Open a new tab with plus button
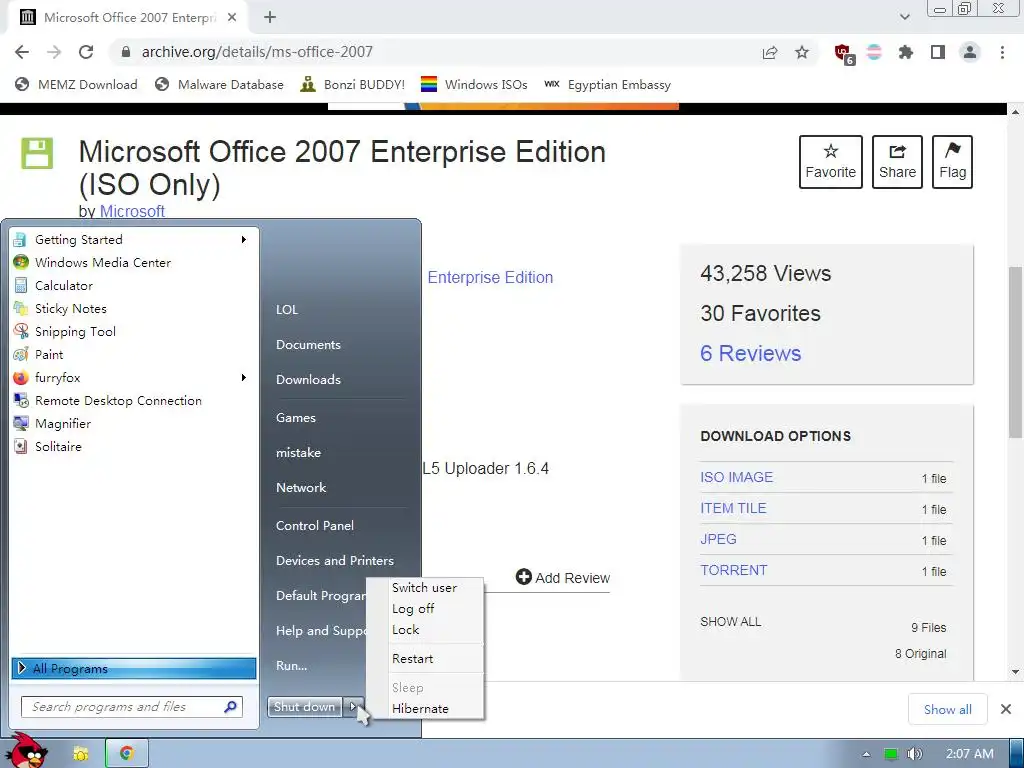 270,18
